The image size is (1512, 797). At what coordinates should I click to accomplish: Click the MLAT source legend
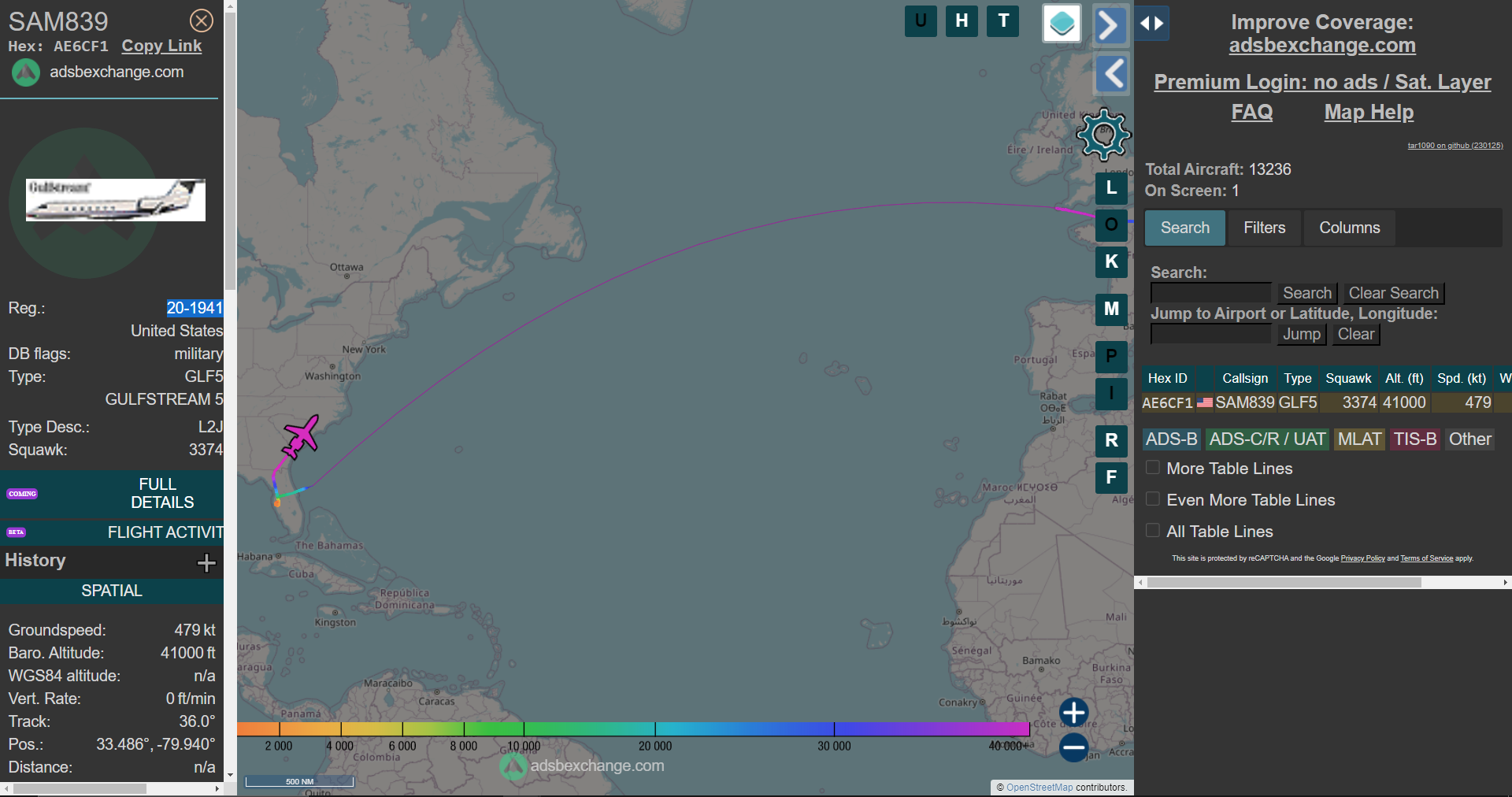click(1359, 439)
